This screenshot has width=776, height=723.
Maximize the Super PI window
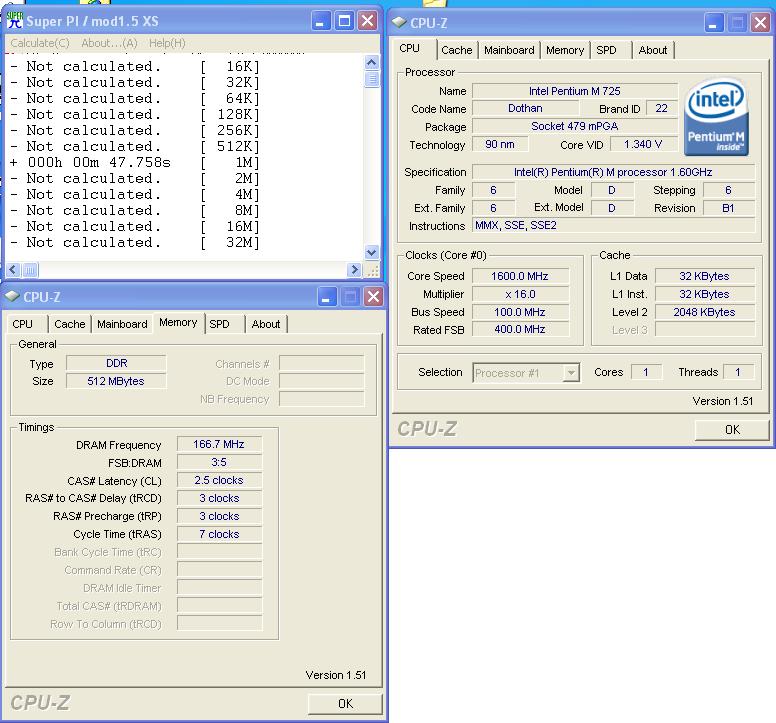(344, 21)
